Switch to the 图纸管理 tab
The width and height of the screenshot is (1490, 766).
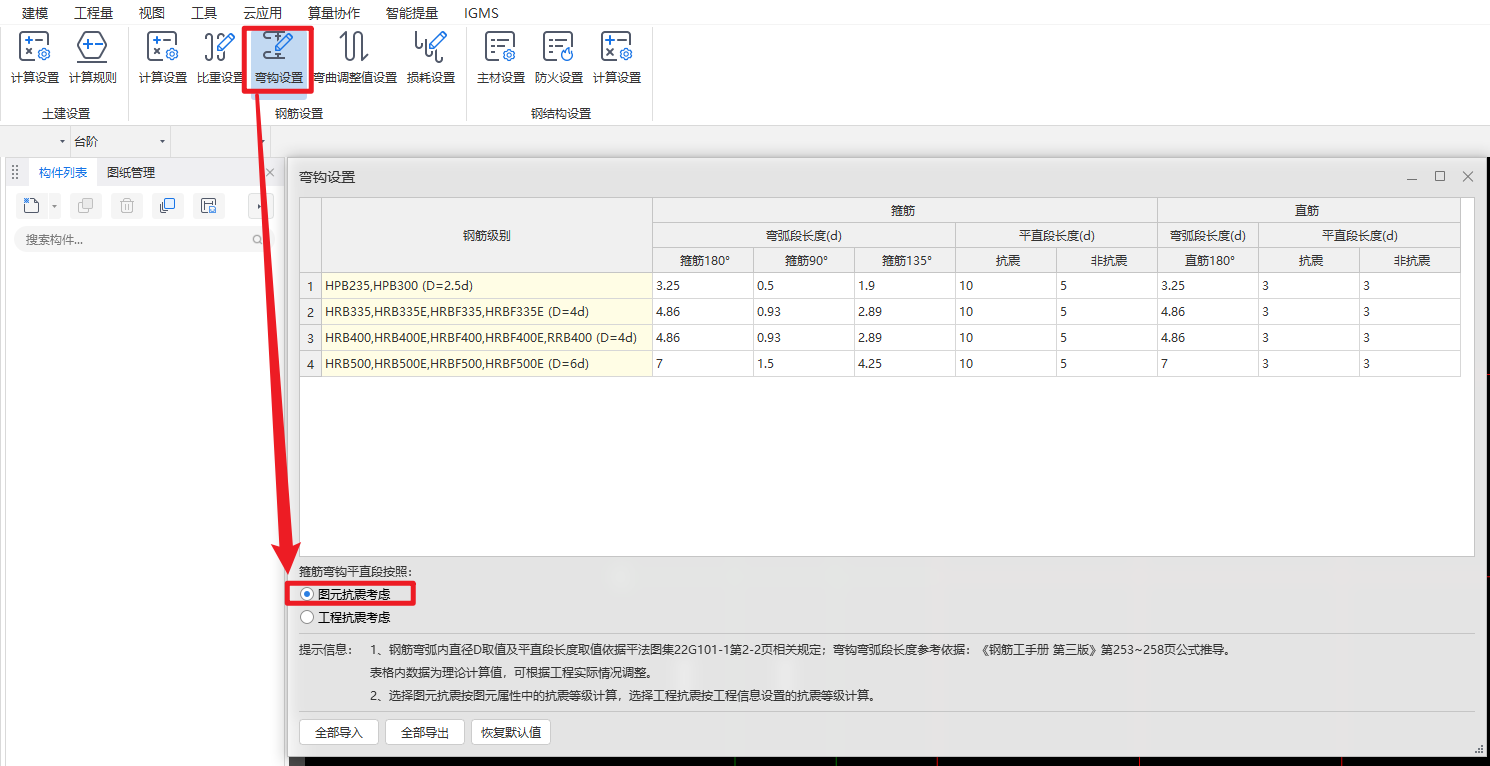[x=131, y=173]
